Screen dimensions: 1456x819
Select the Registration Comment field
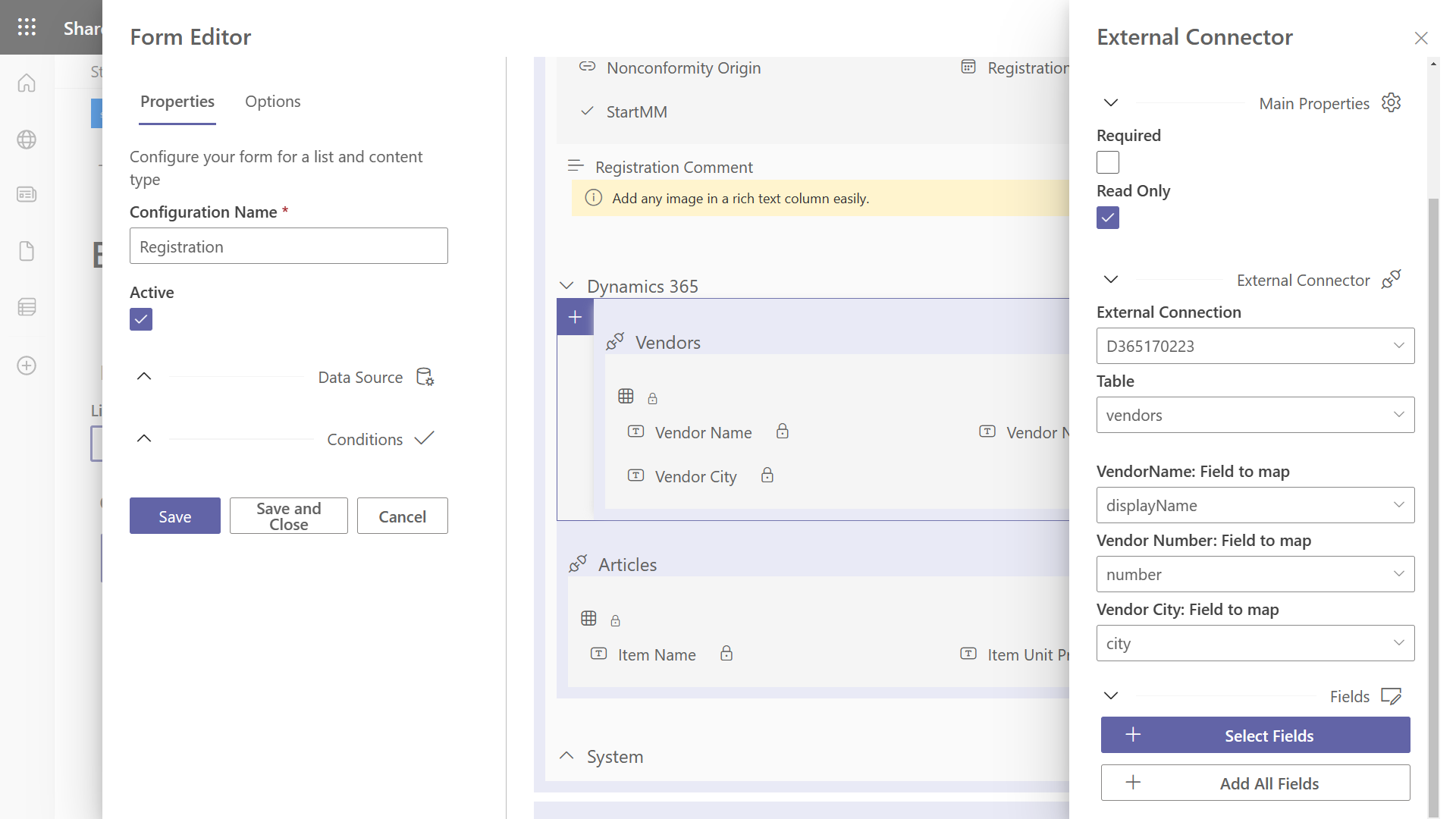click(674, 167)
